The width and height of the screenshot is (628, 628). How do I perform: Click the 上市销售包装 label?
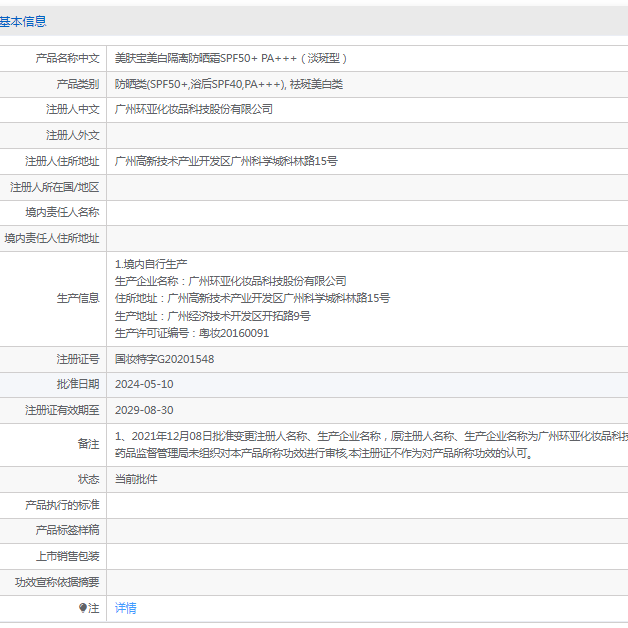67,556
